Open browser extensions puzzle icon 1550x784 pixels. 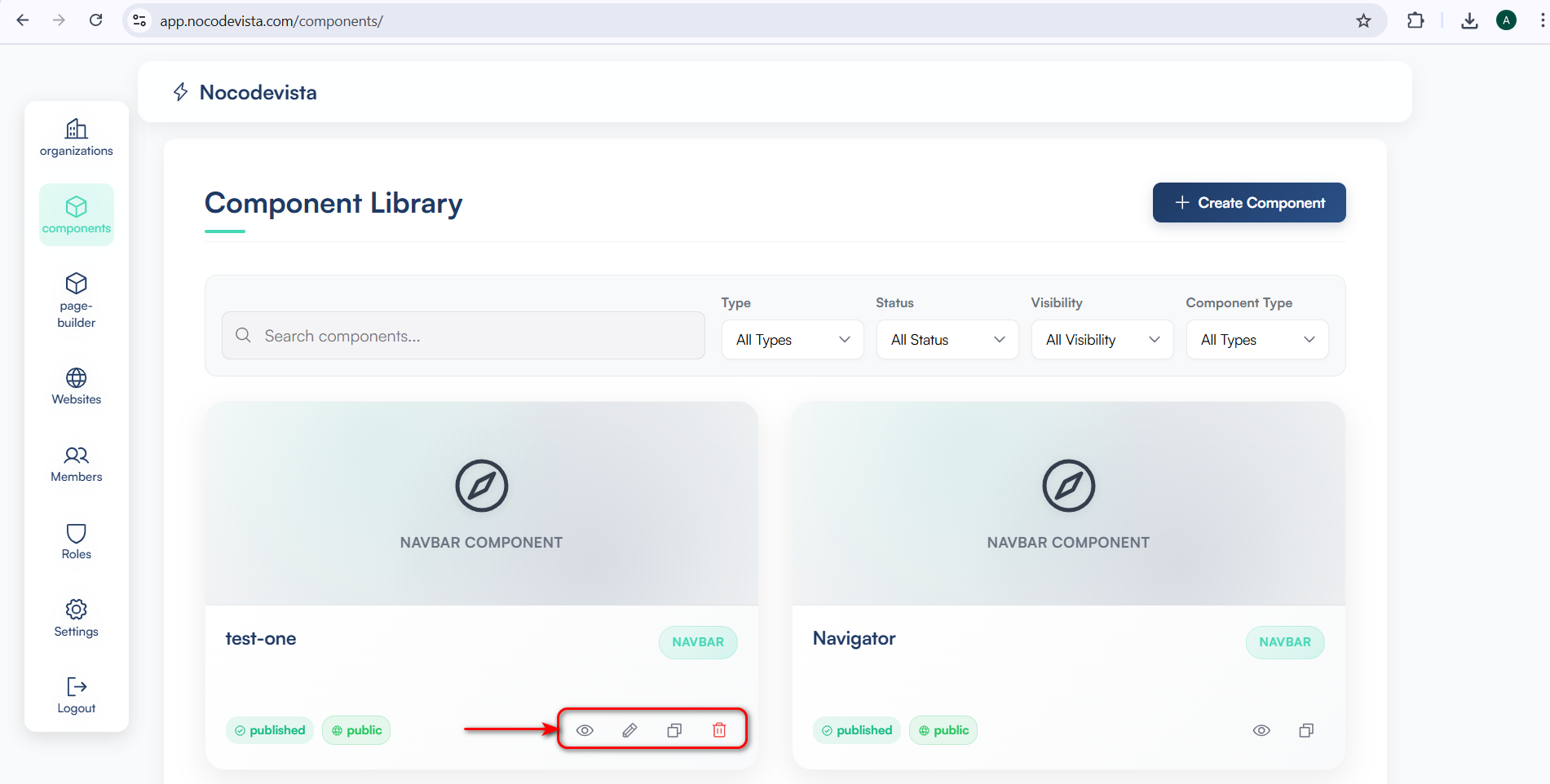click(x=1415, y=21)
